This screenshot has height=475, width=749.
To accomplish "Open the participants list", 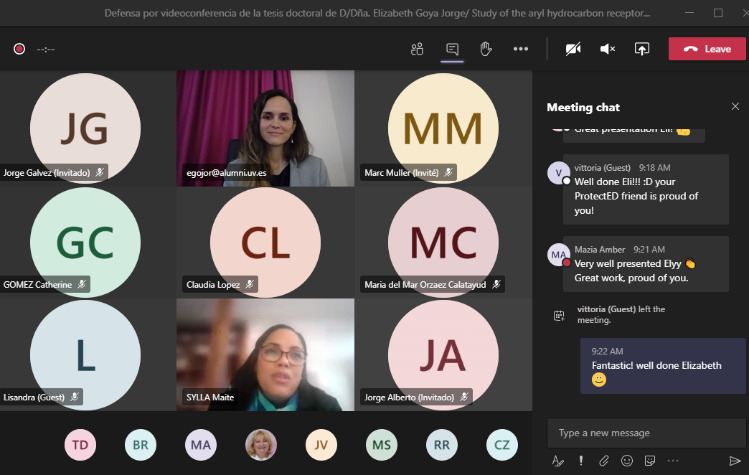I will tap(417, 48).
